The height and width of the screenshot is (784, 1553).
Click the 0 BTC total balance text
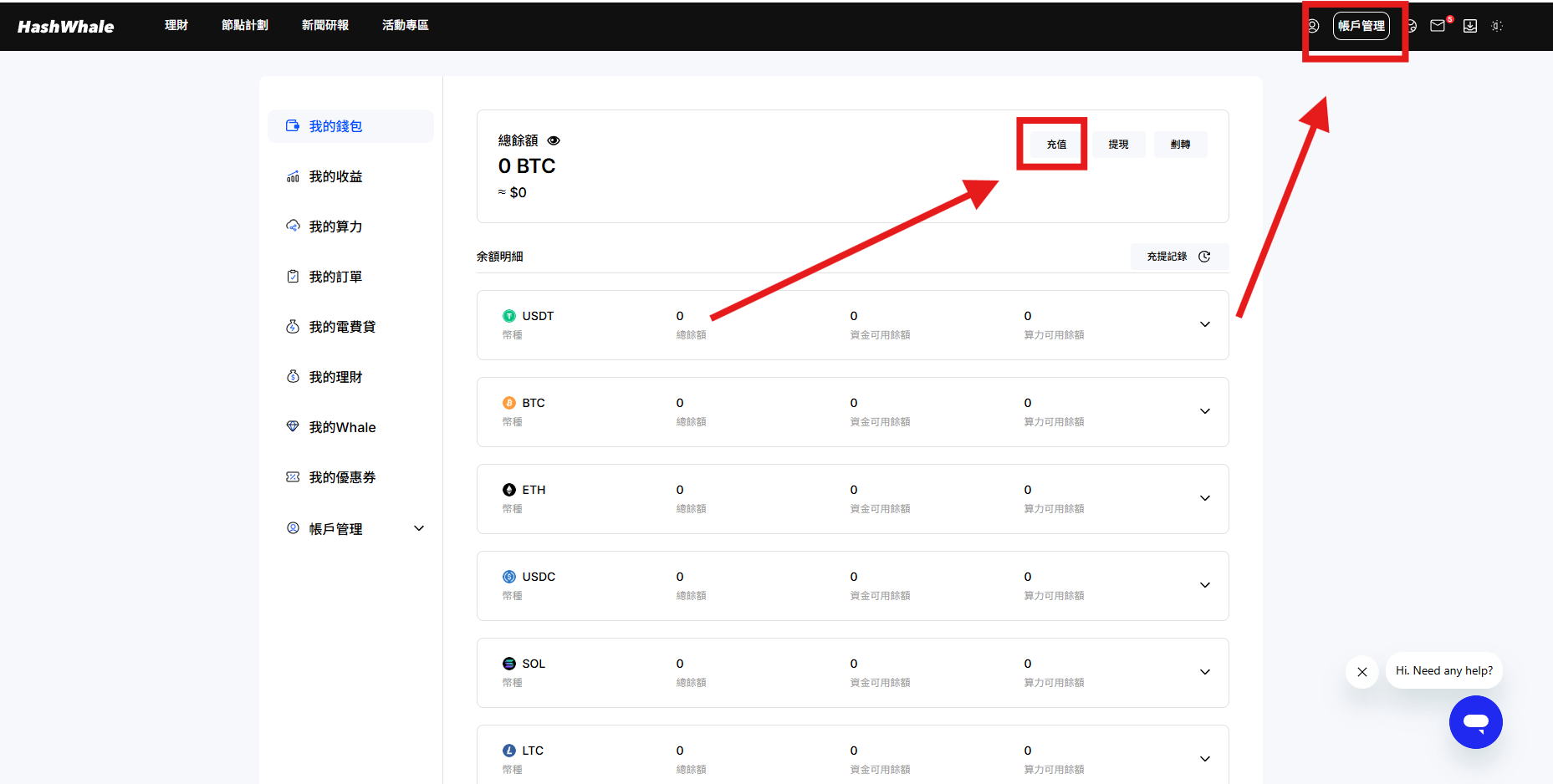coord(527,166)
